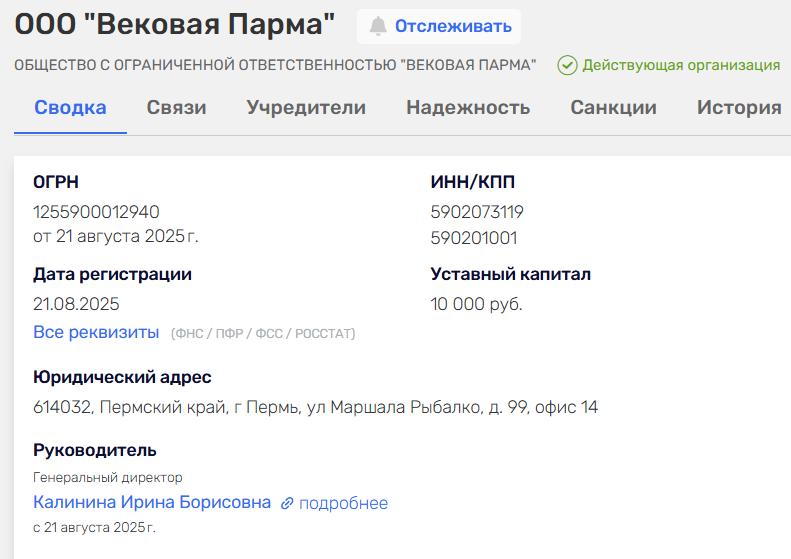Switch to the История tab
Screen dimensions: 791x559
point(739,108)
